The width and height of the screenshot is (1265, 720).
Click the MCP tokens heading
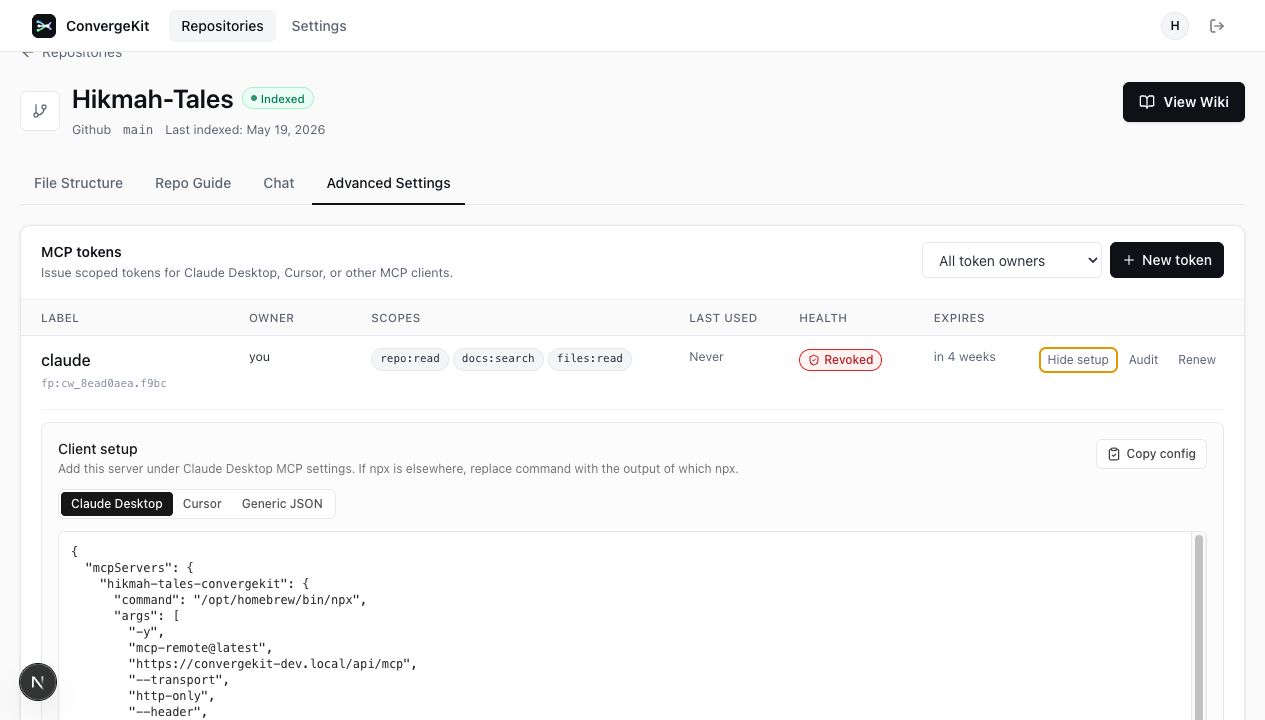click(x=81, y=253)
